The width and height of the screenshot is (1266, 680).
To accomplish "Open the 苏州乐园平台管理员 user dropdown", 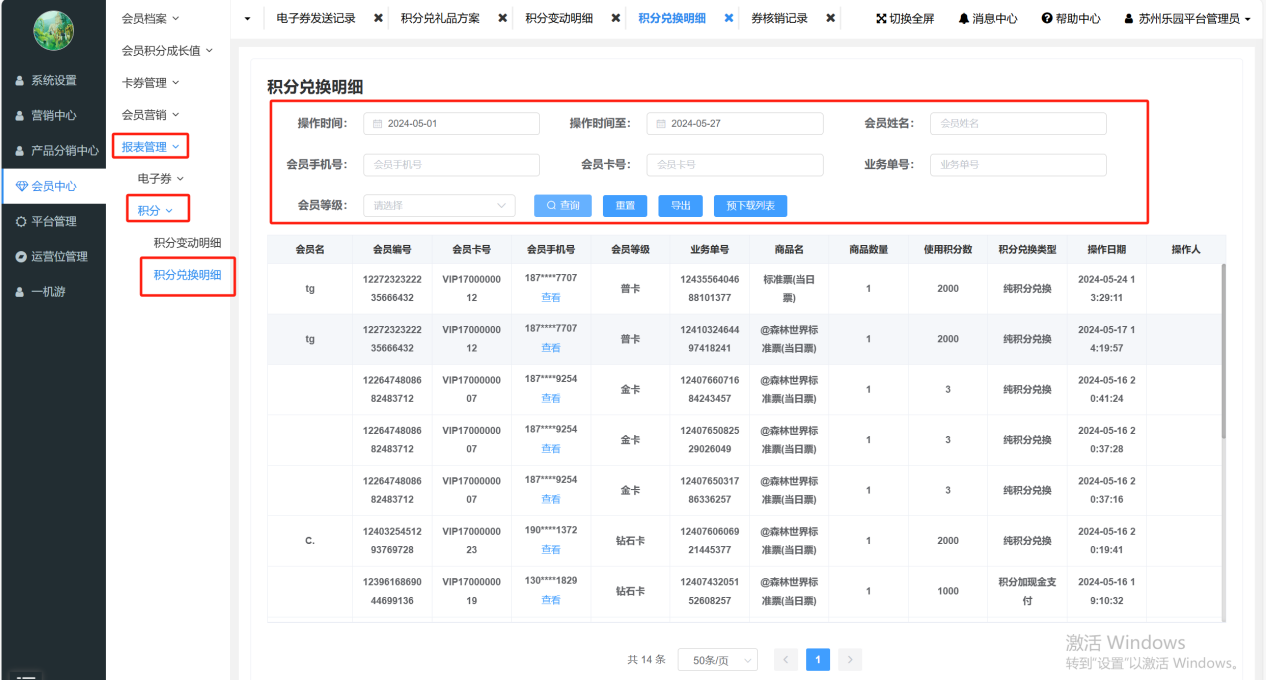I will click(1188, 19).
